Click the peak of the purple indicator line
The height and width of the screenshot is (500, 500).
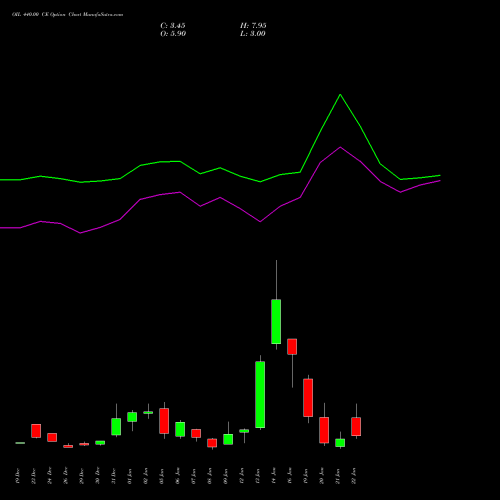tap(340, 147)
